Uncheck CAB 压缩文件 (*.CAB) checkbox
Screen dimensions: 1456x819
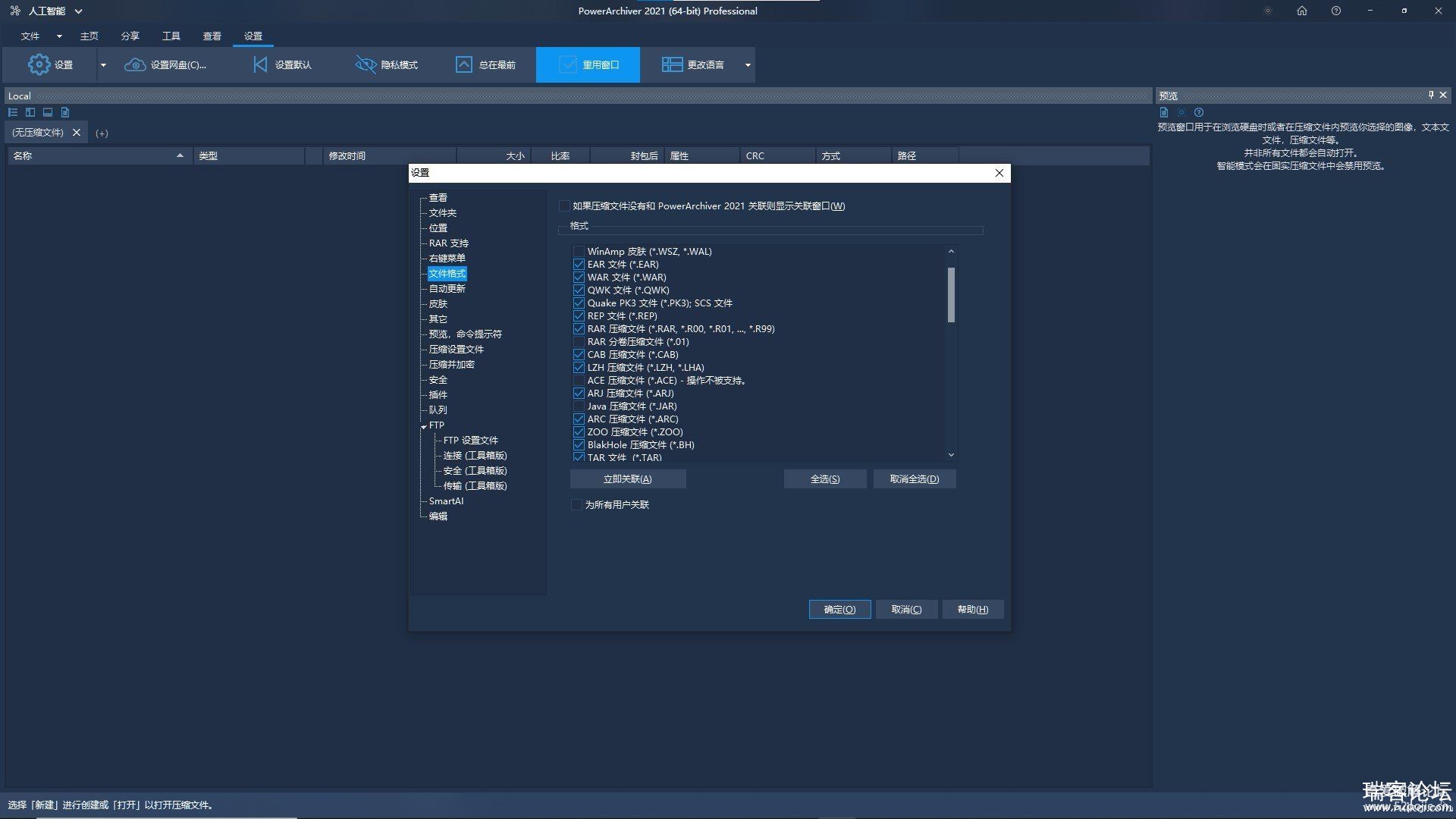[x=579, y=355]
